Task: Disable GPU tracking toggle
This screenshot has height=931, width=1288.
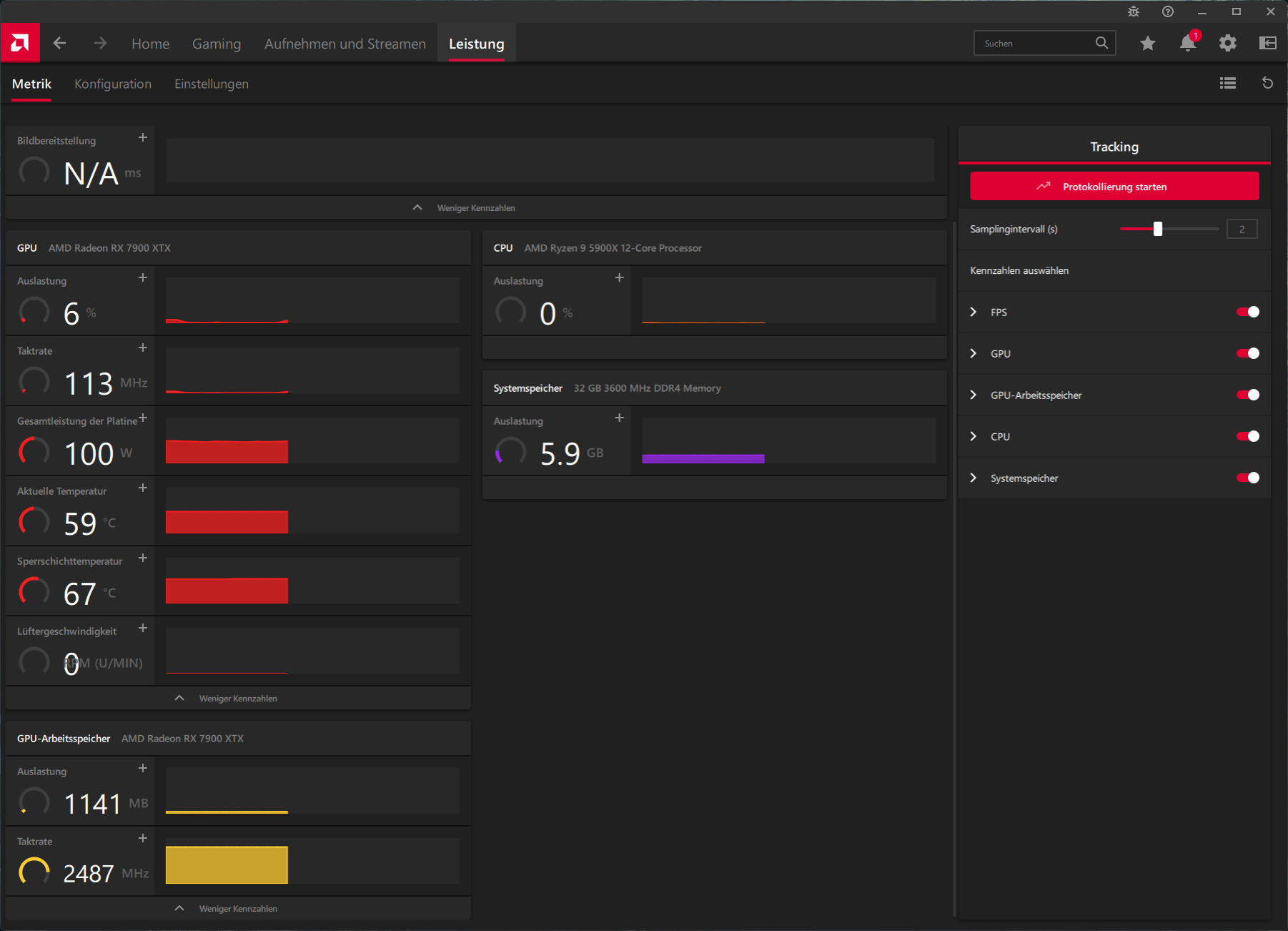Action: tap(1248, 353)
